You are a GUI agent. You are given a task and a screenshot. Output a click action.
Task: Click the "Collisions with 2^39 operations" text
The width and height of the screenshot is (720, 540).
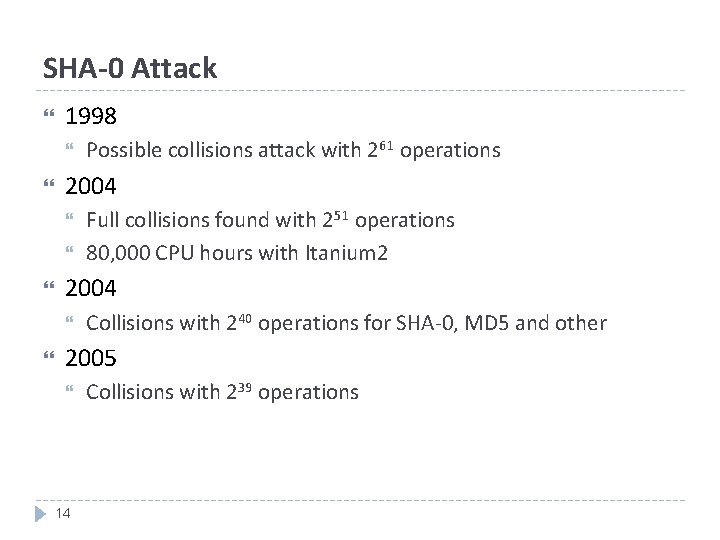222,392
